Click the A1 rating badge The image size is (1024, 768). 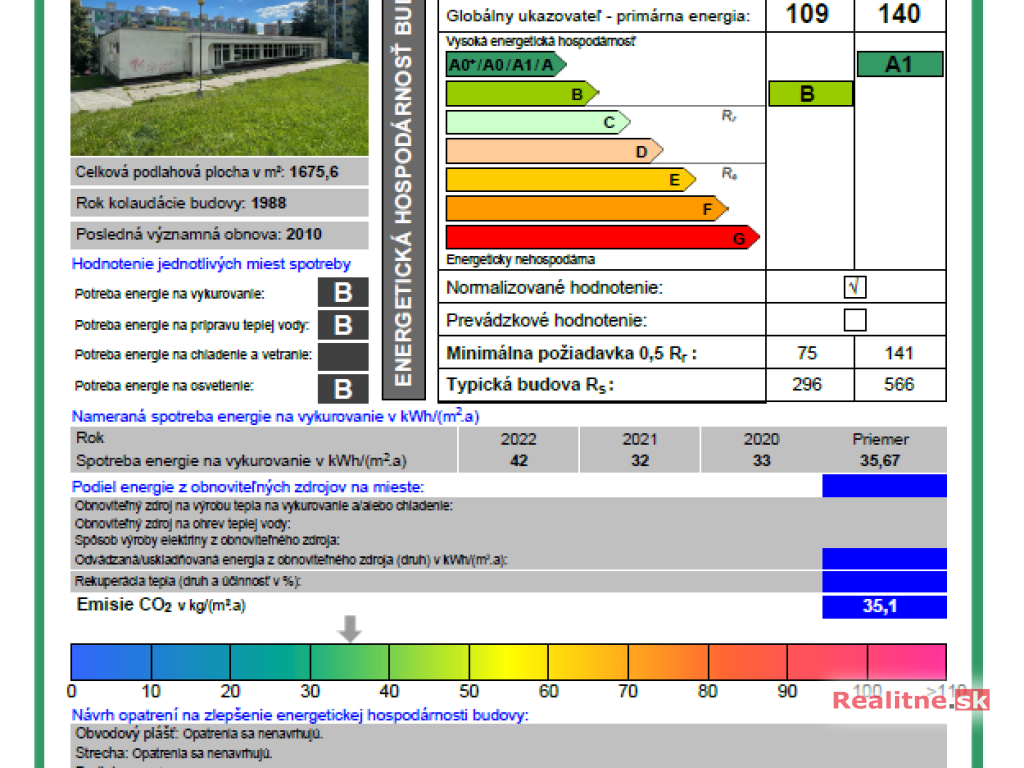click(900, 64)
